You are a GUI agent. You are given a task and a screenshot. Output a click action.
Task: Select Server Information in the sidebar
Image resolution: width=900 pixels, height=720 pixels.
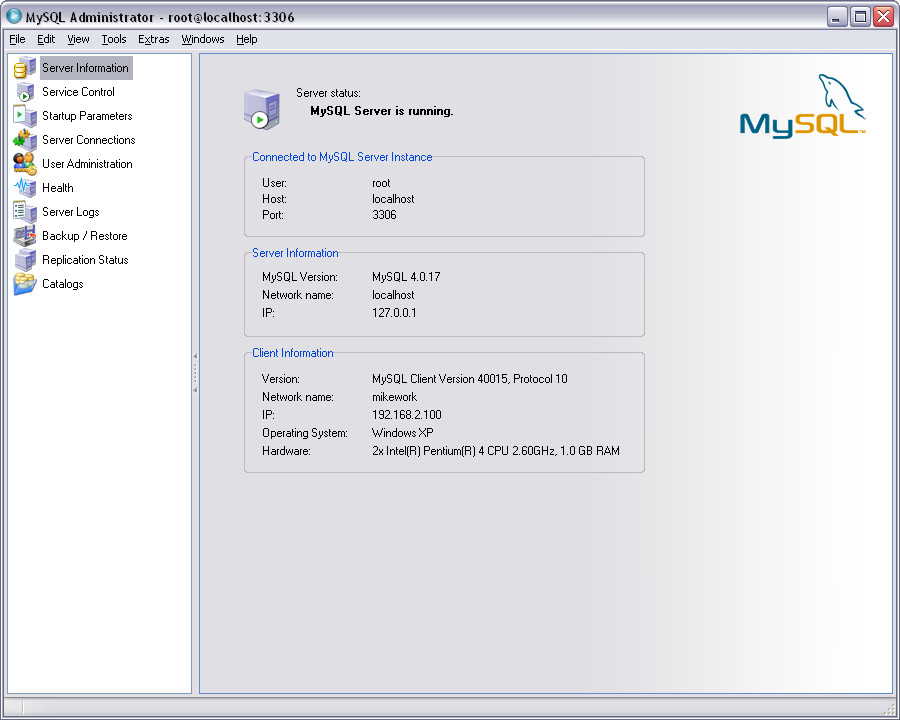(x=86, y=68)
